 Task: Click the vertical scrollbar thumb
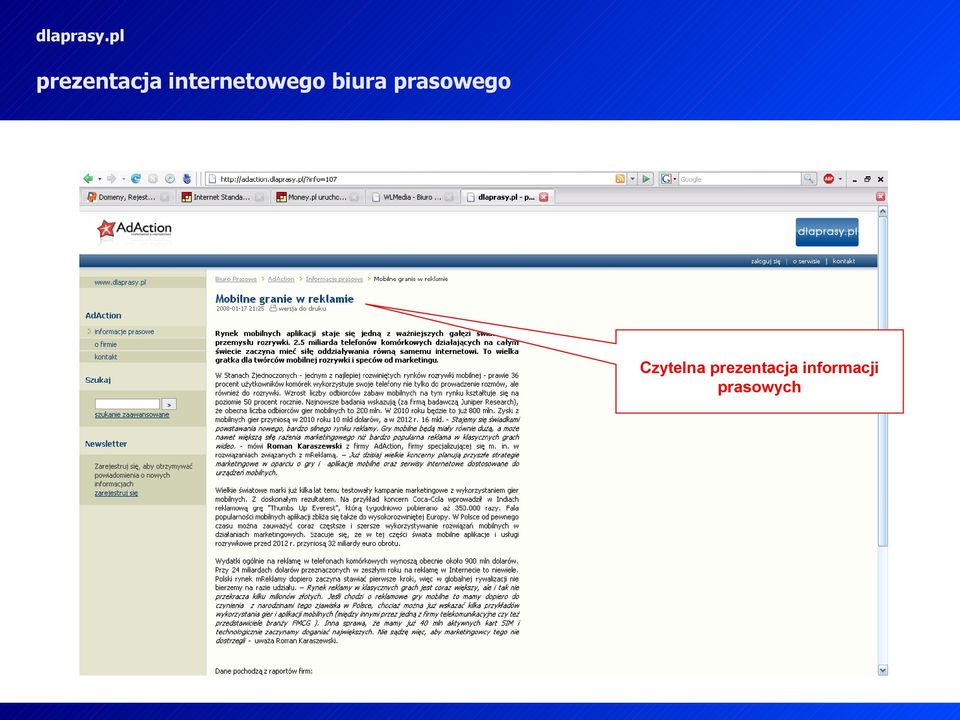tap(882, 381)
